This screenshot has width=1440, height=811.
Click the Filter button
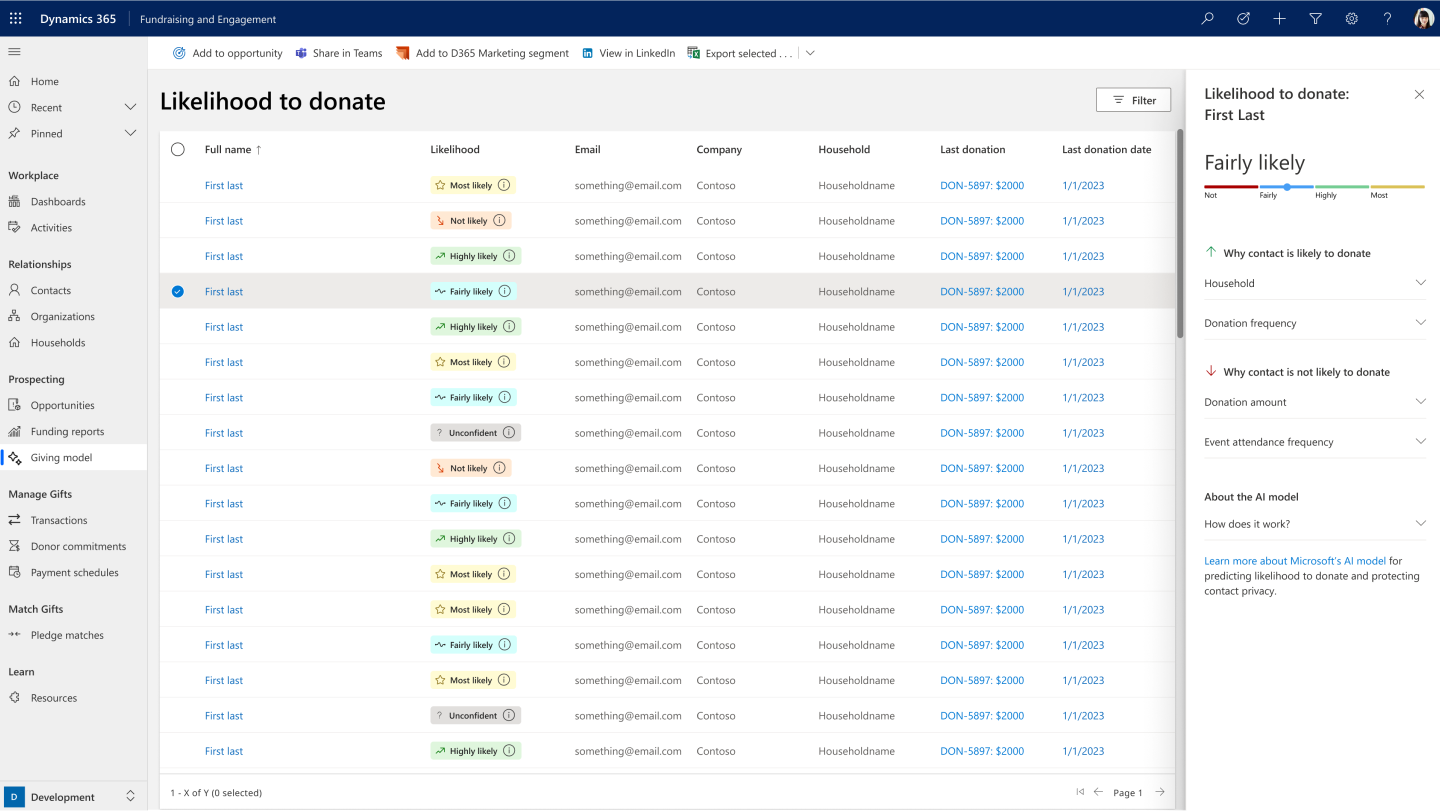(x=1133, y=100)
